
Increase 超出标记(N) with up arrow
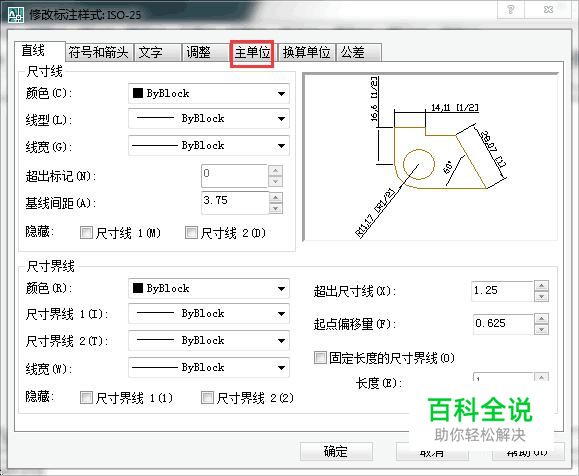click(275, 170)
